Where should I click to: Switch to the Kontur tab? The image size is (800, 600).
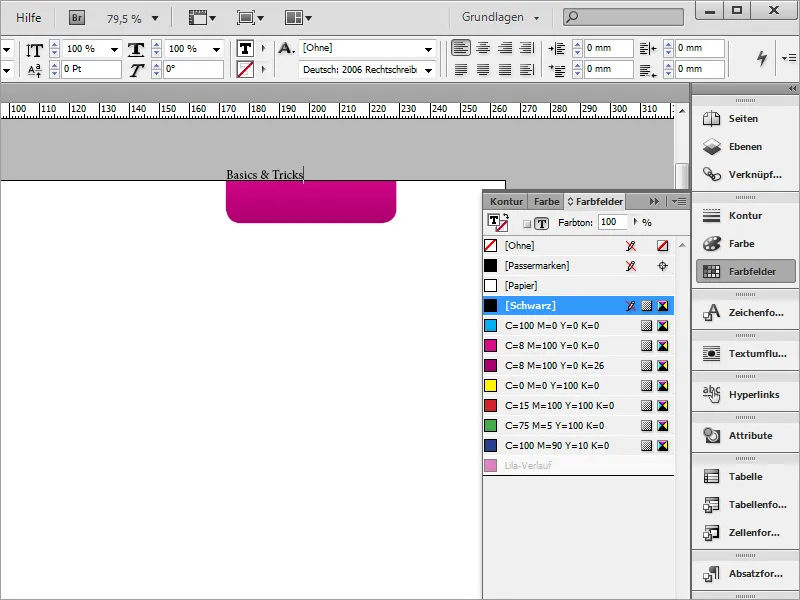pos(506,202)
